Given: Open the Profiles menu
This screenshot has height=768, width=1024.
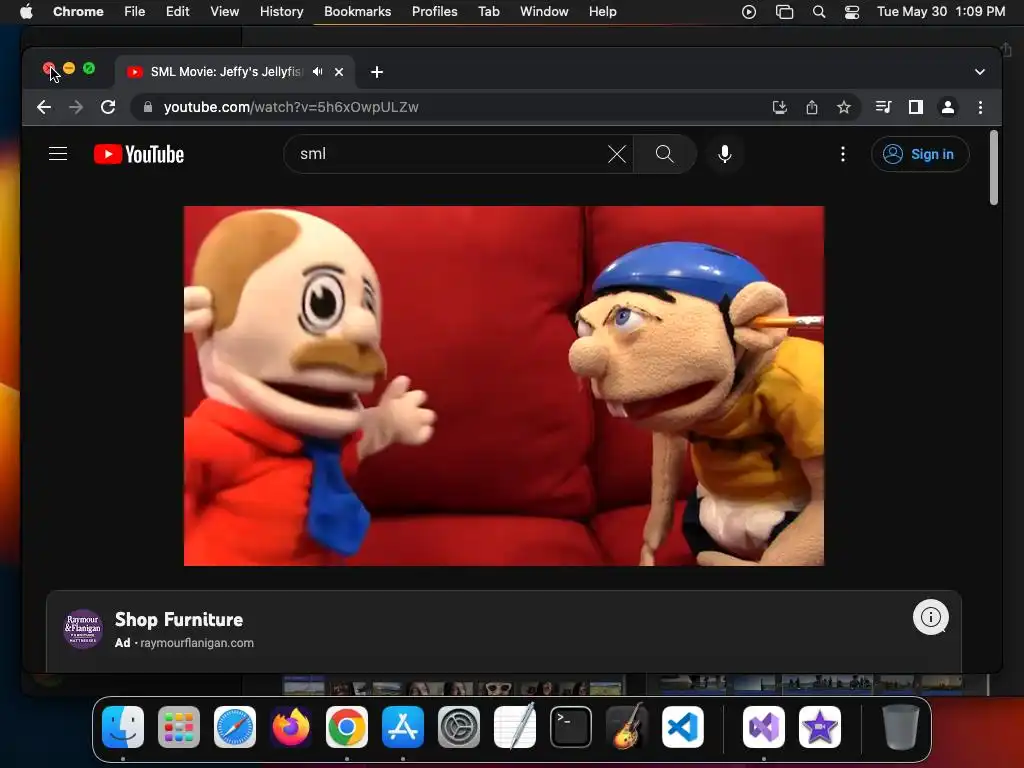Looking at the screenshot, I should (434, 12).
